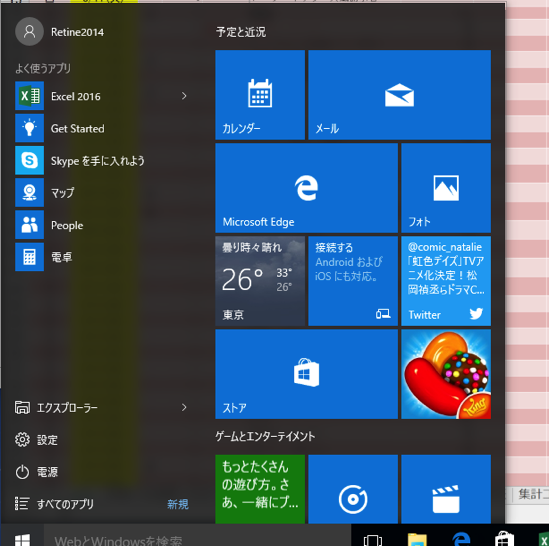Open Task View on the taskbar
The height and width of the screenshot is (546, 549).
coord(373,539)
